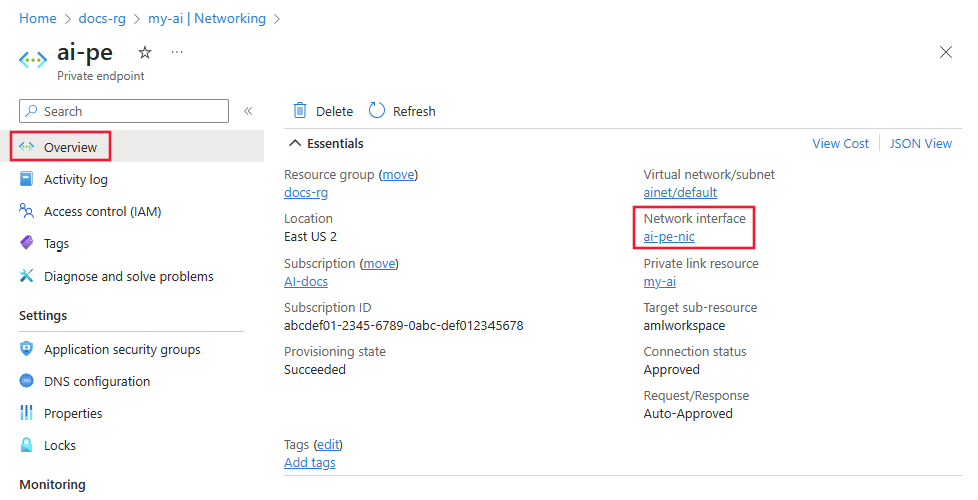Select the Auto-Approved request/response value
This screenshot has height=500, width=978.
pyautogui.click(x=688, y=414)
